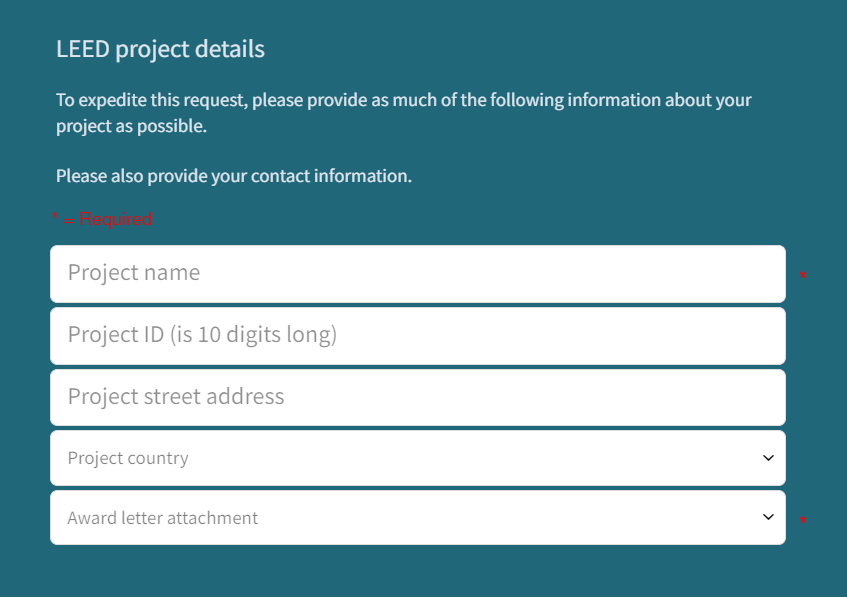Click the chevron arrow in Project country

click(x=768, y=458)
